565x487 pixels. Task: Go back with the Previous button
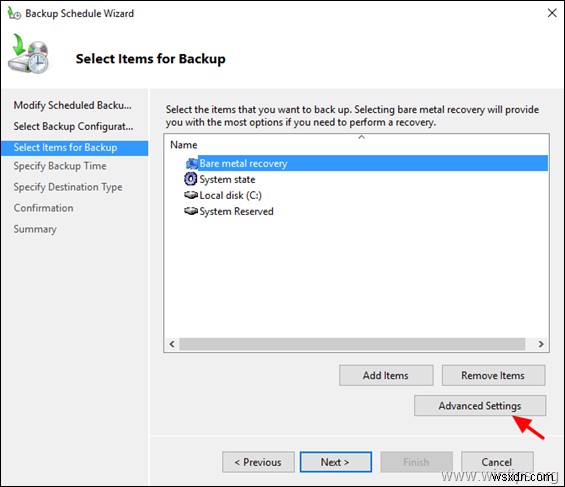tap(258, 462)
